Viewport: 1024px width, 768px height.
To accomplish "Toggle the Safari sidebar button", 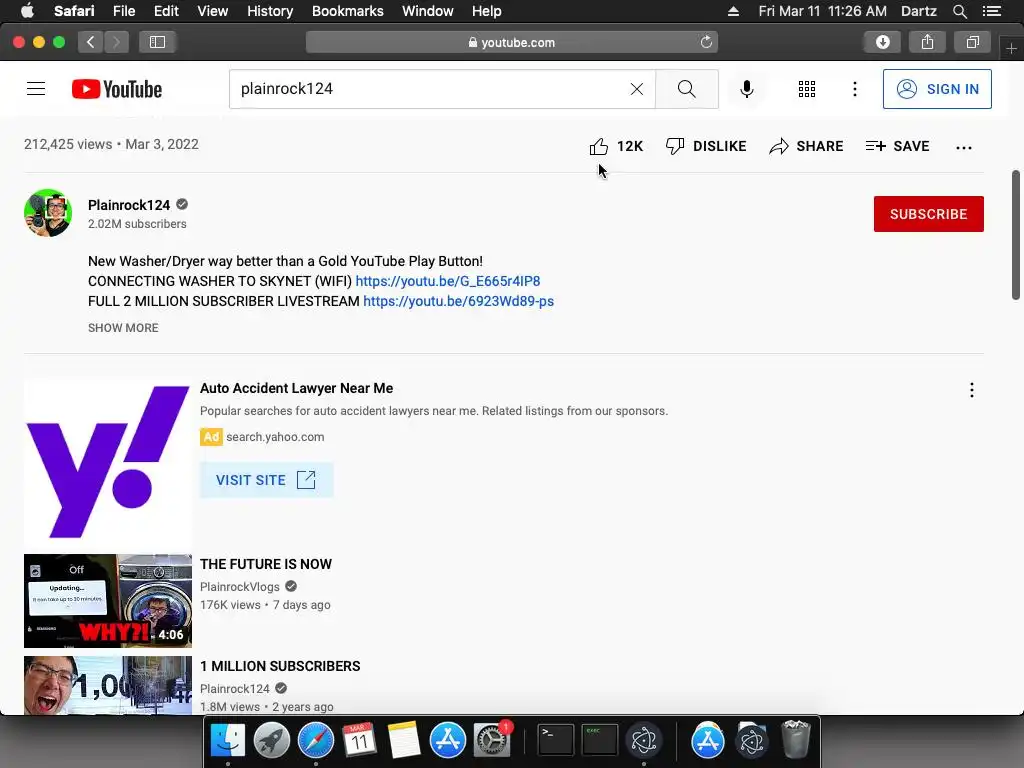I will point(157,42).
